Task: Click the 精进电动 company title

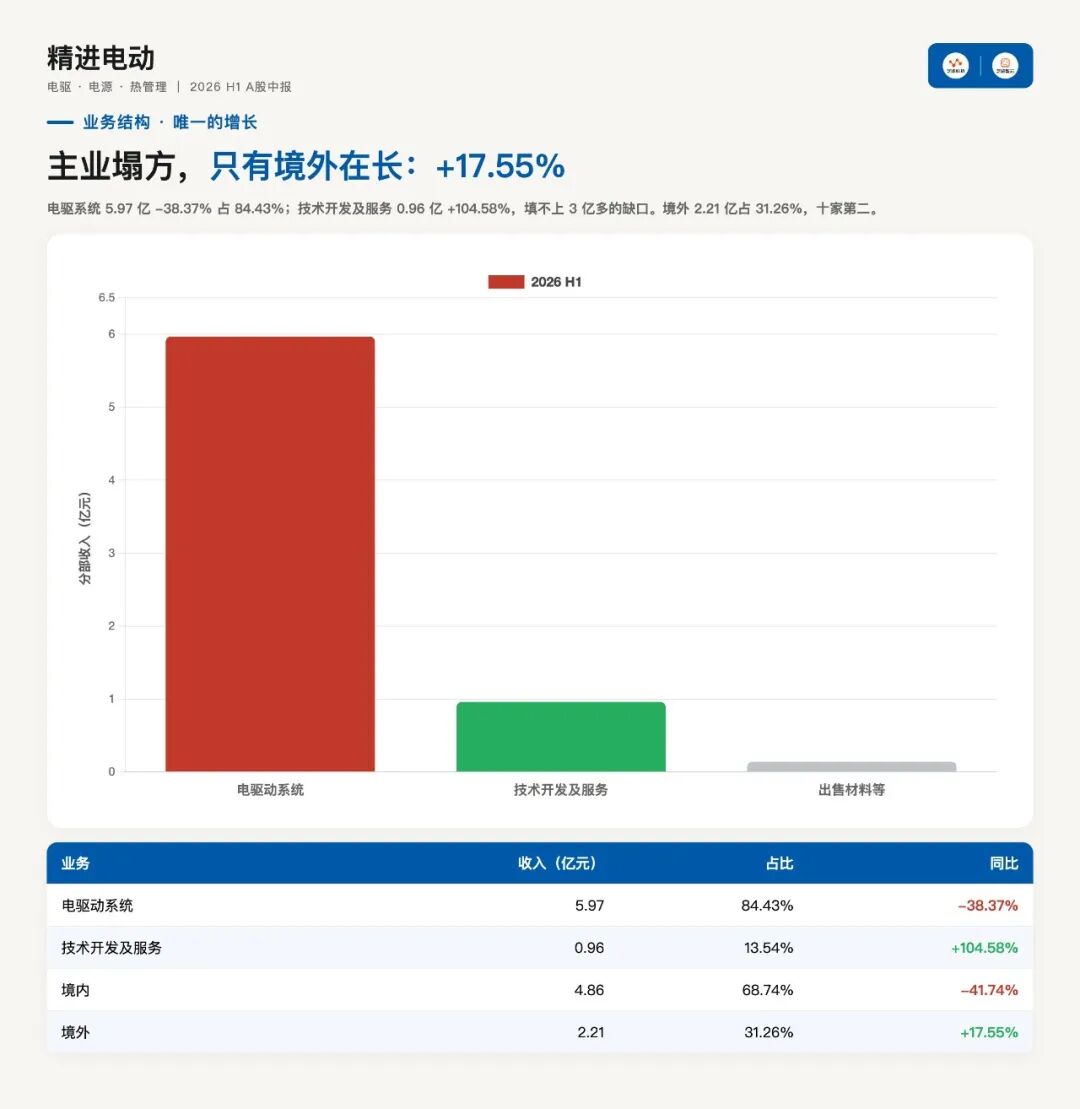Action: pos(100,58)
